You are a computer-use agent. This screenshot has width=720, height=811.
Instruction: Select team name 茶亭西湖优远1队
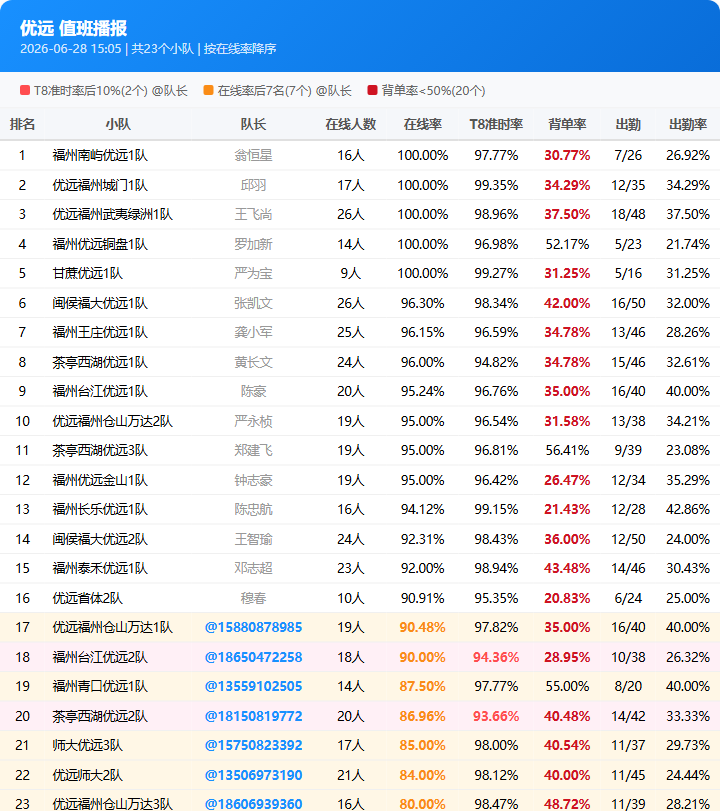pyautogui.click(x=100, y=362)
